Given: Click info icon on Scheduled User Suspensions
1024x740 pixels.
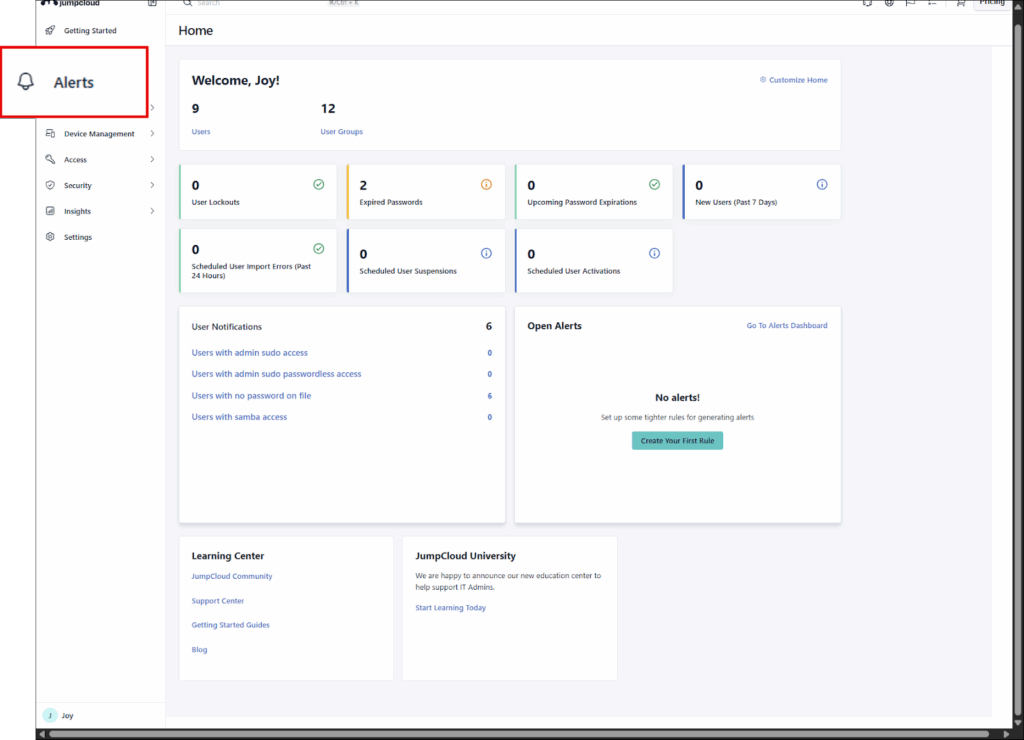Looking at the screenshot, I should pyautogui.click(x=486, y=254).
